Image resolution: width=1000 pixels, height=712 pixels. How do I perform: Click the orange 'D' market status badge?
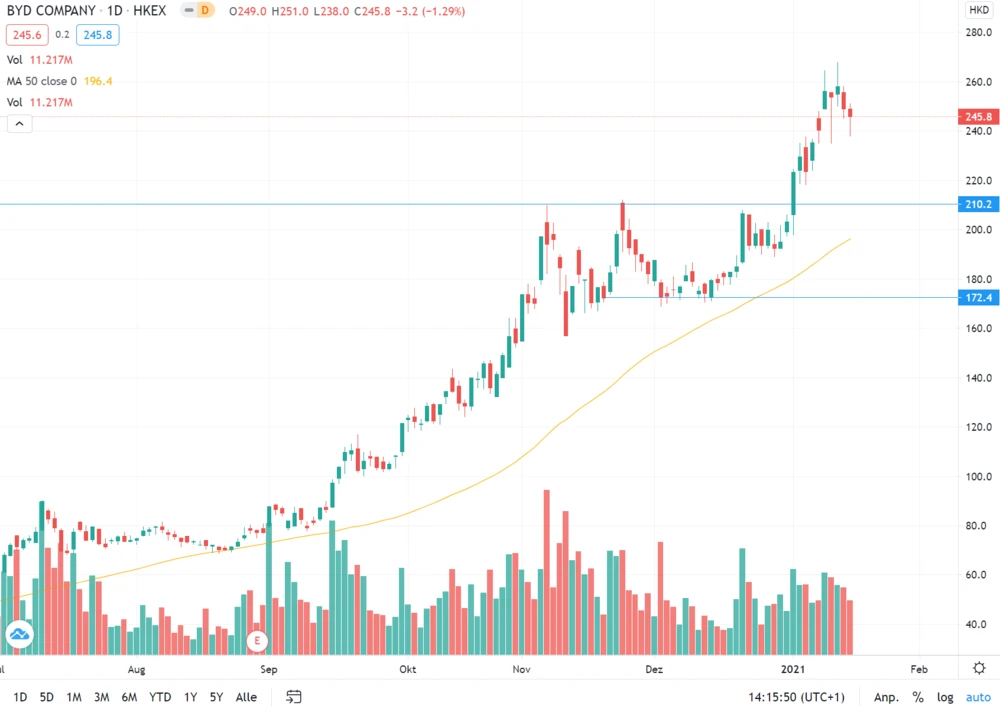pos(204,11)
